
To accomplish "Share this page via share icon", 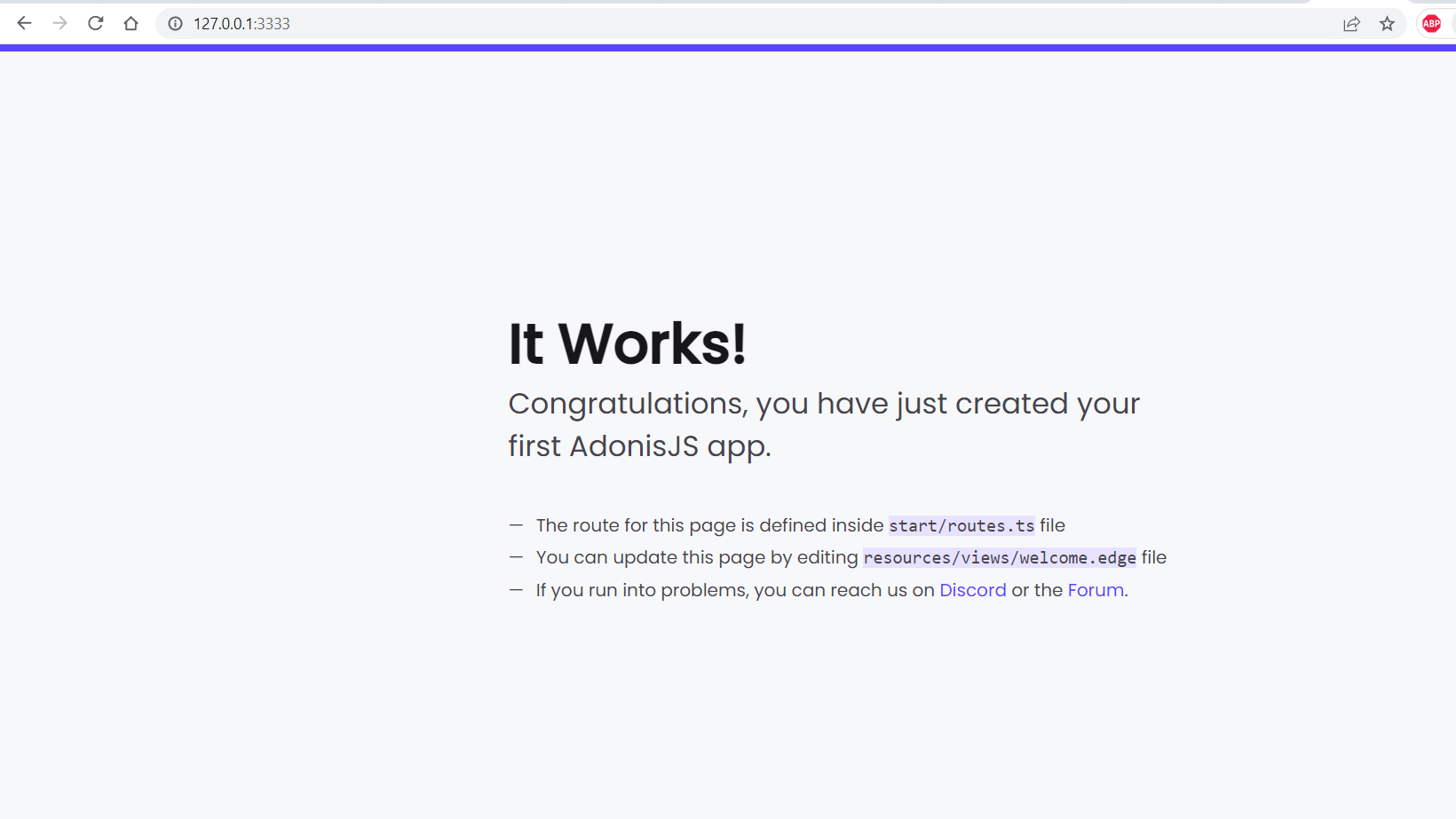I will click(x=1351, y=24).
